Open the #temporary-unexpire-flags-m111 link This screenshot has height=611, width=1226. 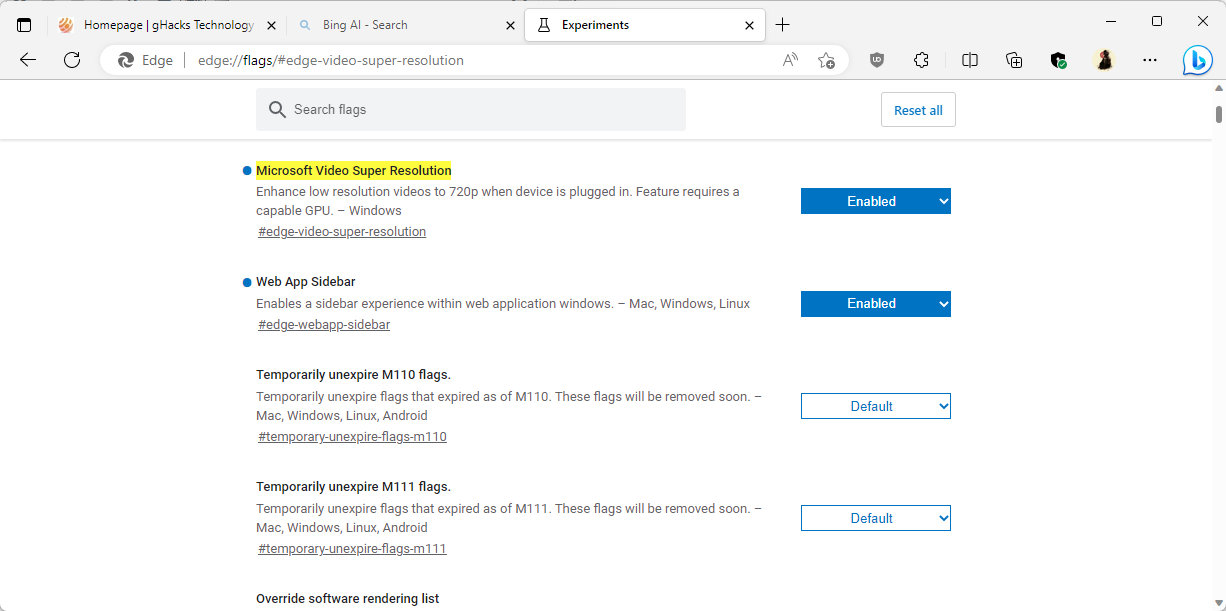[x=352, y=548]
